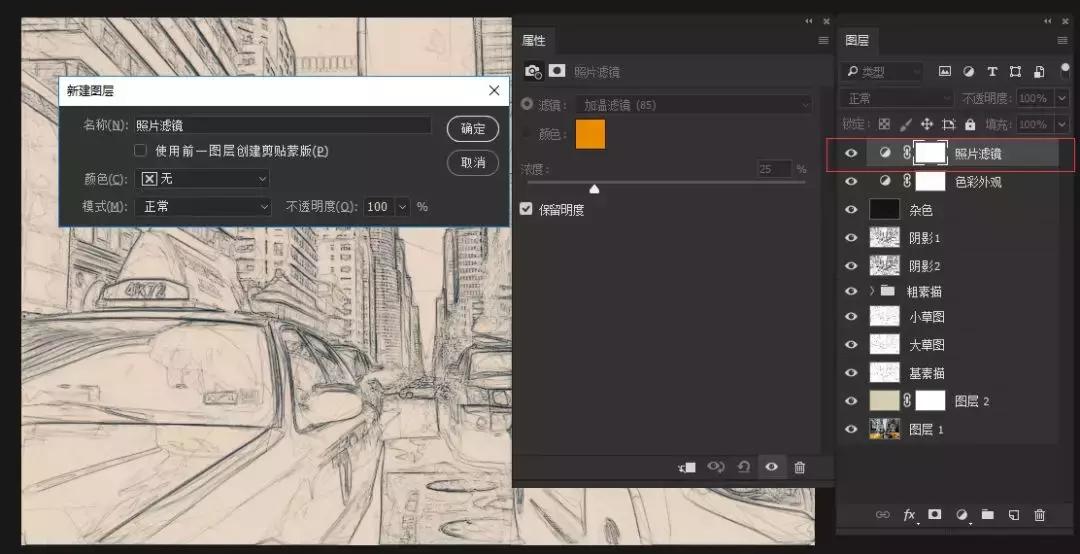Open the 类型 layer filter dropdown
The image size is (1080, 554).
(882, 72)
